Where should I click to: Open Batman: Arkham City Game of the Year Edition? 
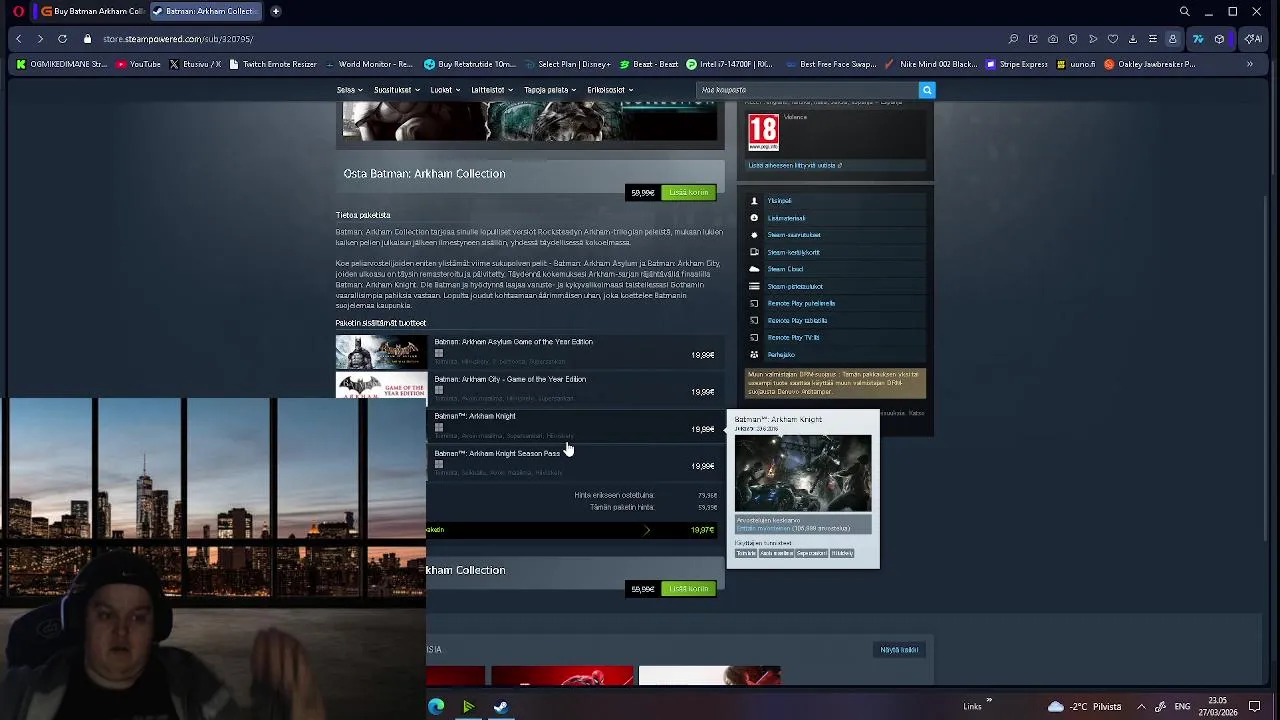click(x=510, y=379)
